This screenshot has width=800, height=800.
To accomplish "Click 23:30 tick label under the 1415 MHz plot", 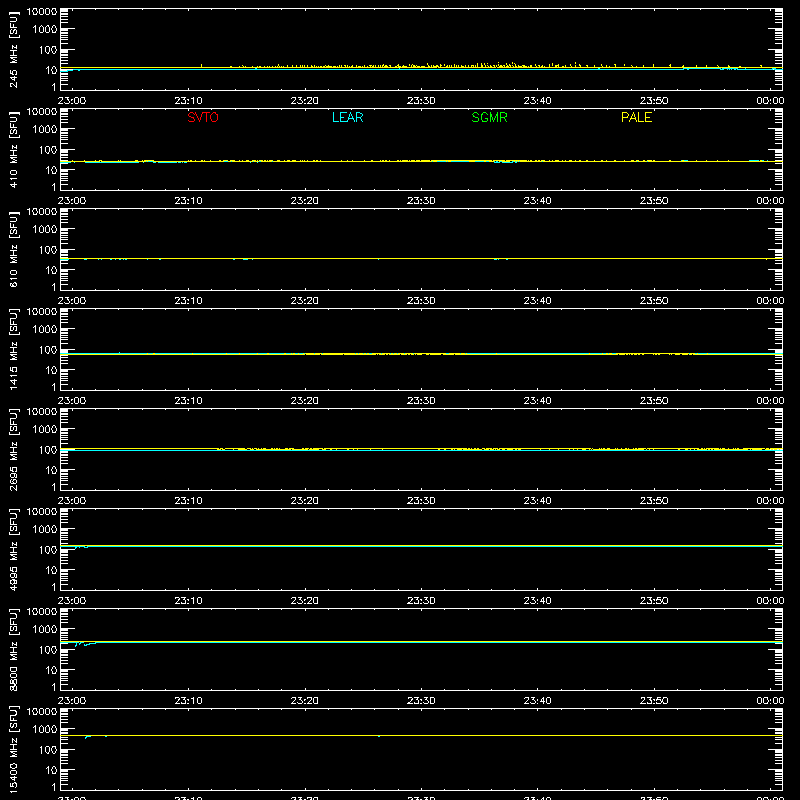I will [x=421, y=401].
